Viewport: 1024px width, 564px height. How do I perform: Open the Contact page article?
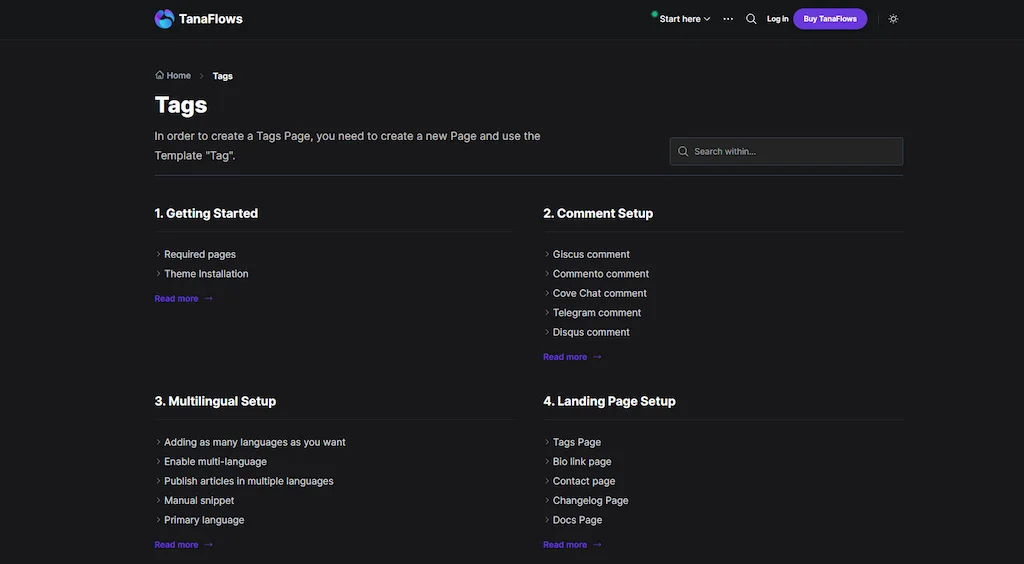pyautogui.click(x=584, y=482)
